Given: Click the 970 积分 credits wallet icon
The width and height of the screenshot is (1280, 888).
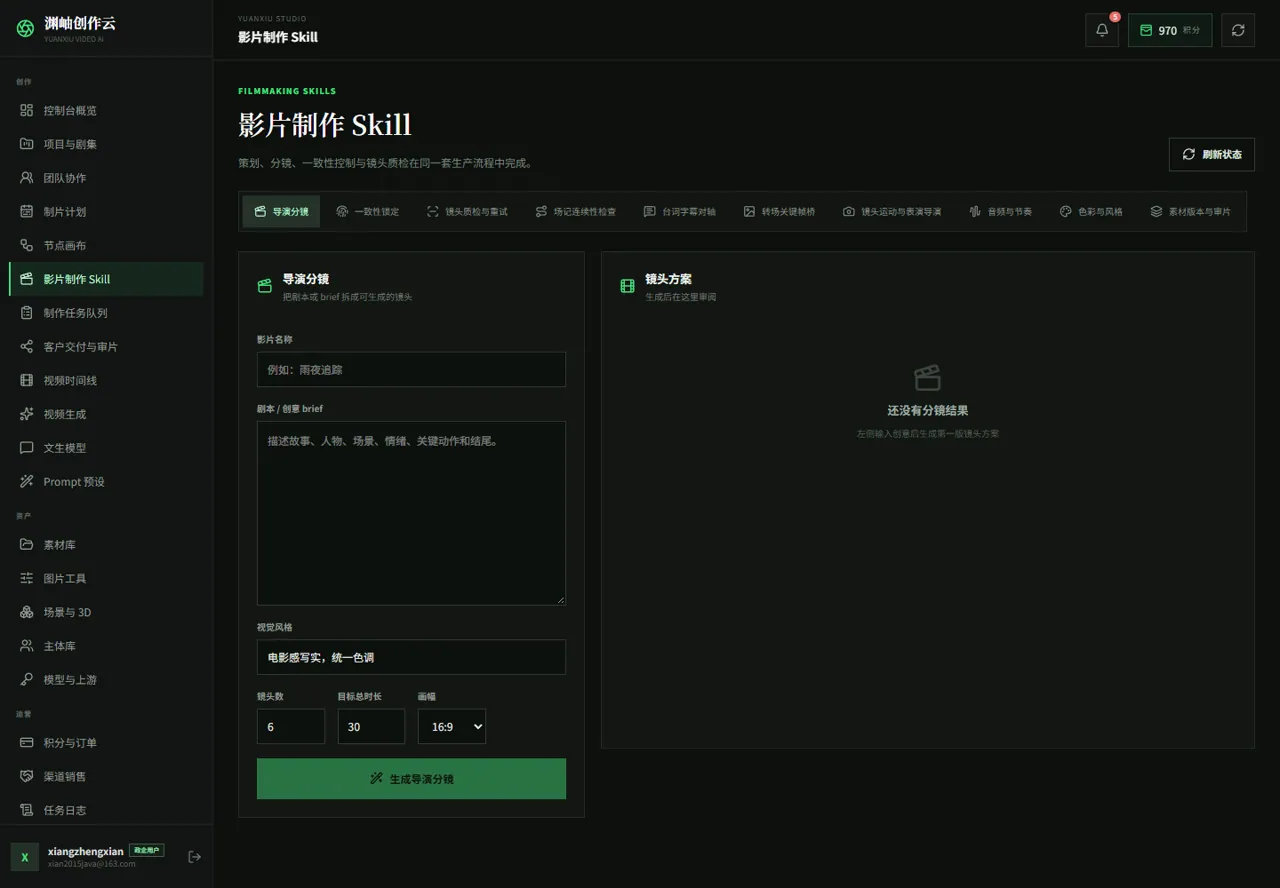Looking at the screenshot, I should click(x=1146, y=30).
